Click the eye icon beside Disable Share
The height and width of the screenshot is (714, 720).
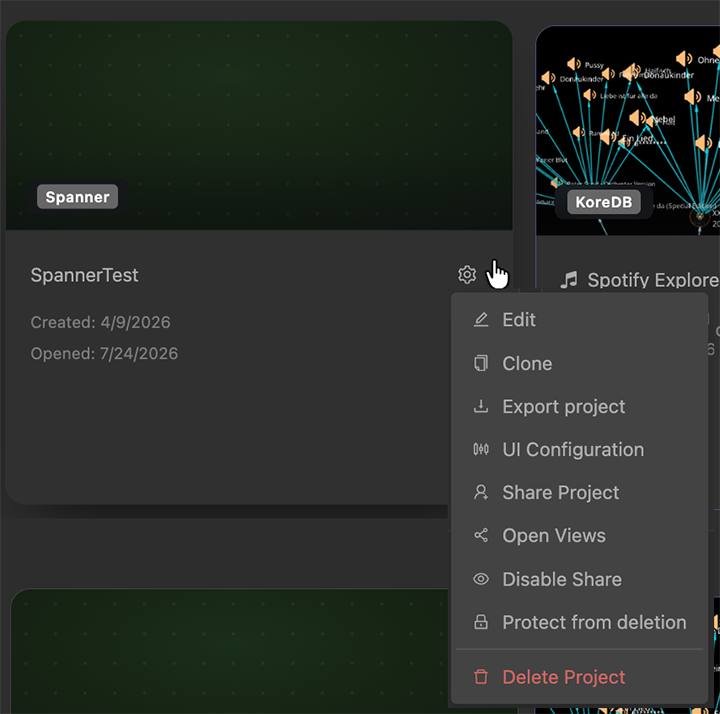coord(481,579)
